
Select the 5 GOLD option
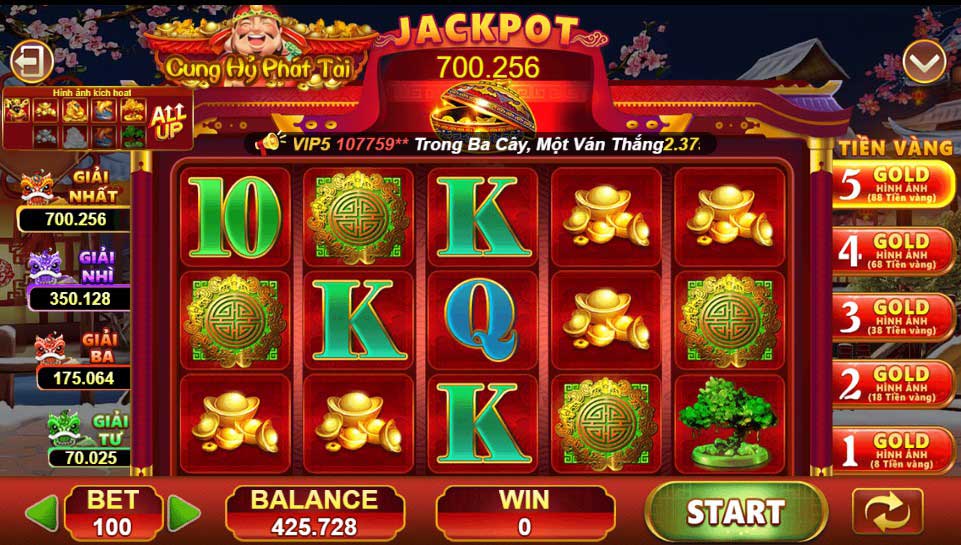coord(893,185)
